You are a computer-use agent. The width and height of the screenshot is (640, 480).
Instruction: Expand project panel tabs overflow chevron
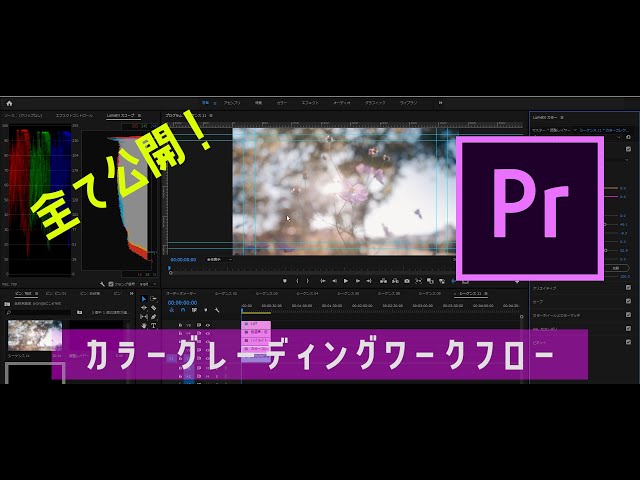click(131, 293)
